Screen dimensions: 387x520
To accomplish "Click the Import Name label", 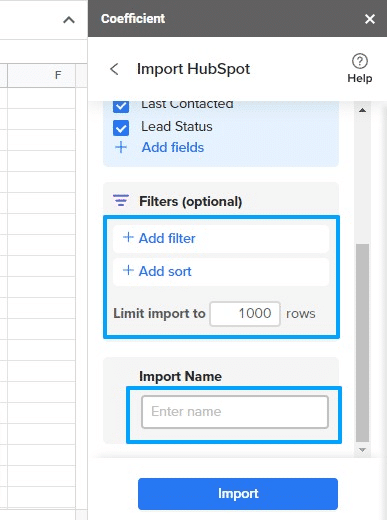I will (x=180, y=377).
